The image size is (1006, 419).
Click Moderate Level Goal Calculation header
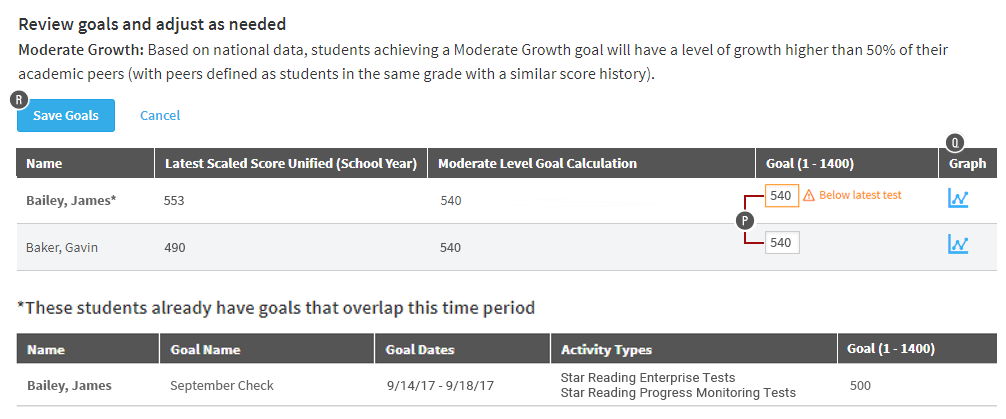click(537, 163)
